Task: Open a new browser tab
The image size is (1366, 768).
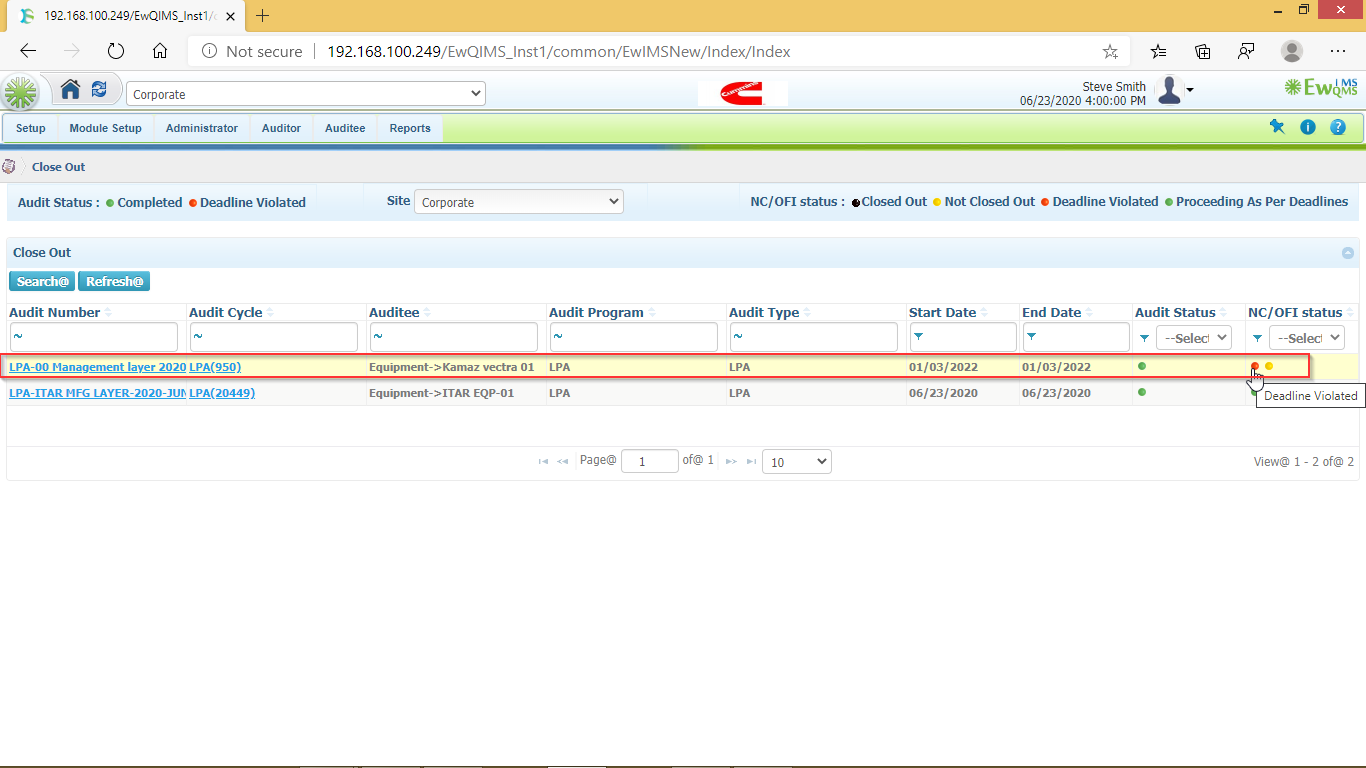Action: pos(263,15)
